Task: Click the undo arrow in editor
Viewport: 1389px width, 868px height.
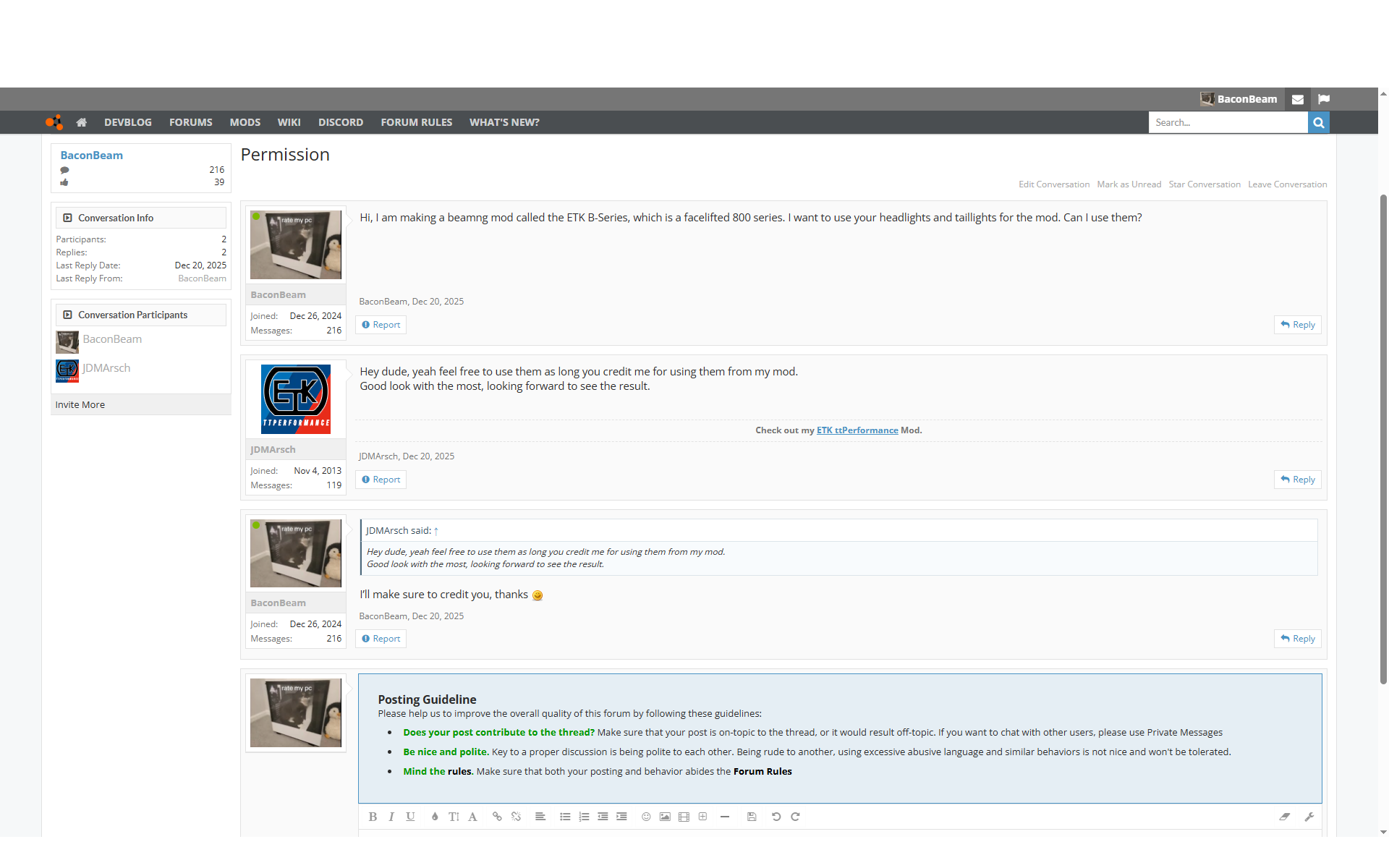Action: coord(776,817)
